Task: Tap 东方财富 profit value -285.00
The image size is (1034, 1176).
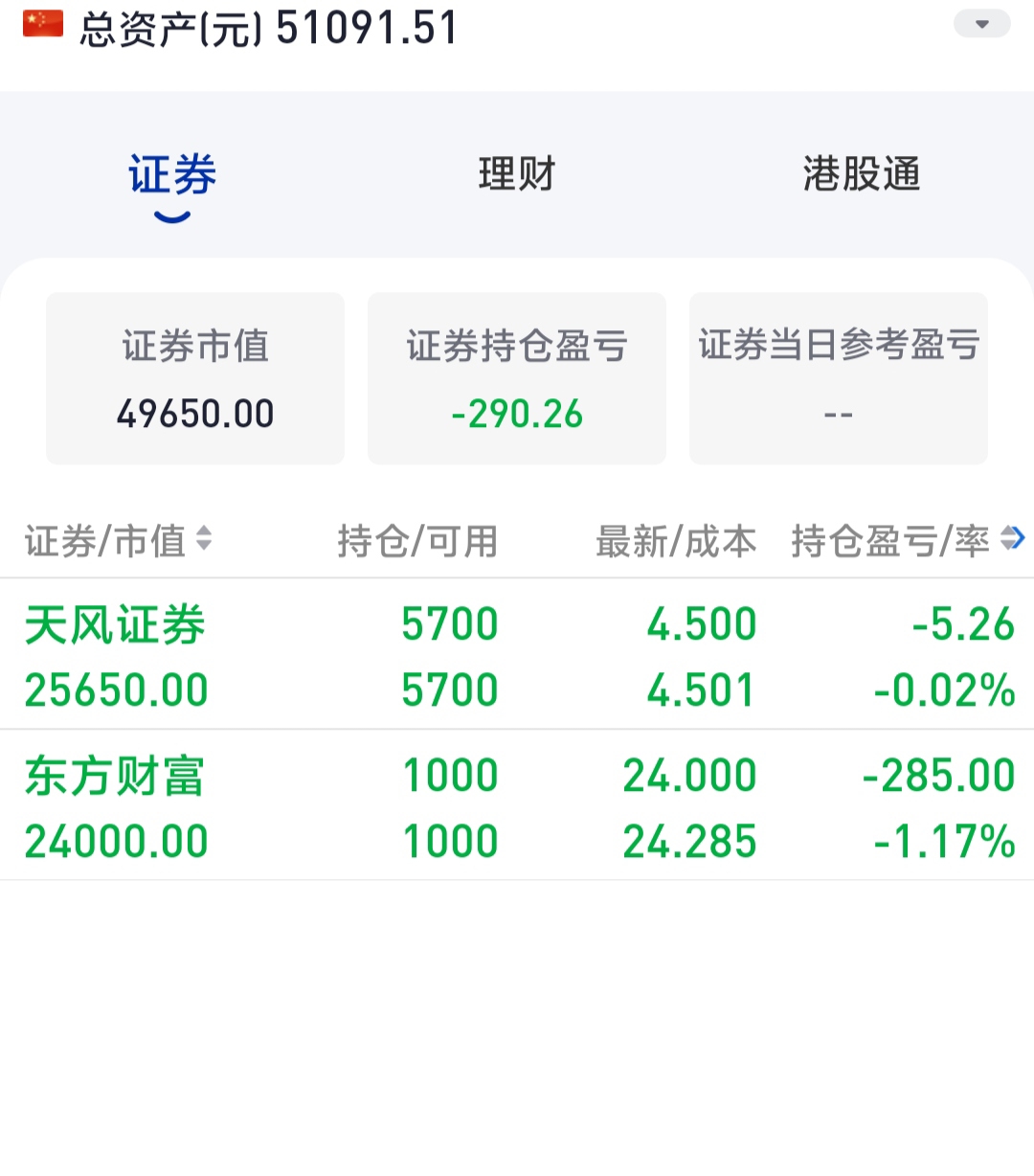Action: 939,776
